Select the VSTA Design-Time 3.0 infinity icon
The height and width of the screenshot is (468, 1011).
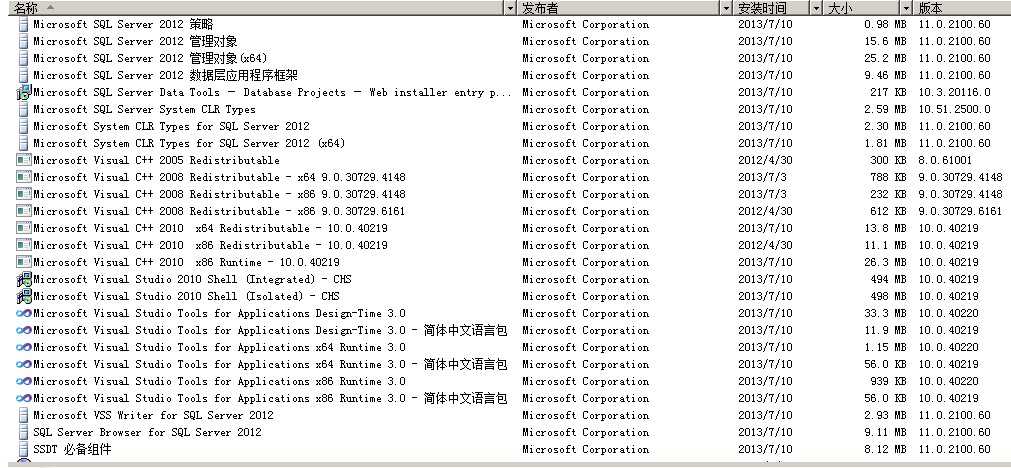(24, 314)
